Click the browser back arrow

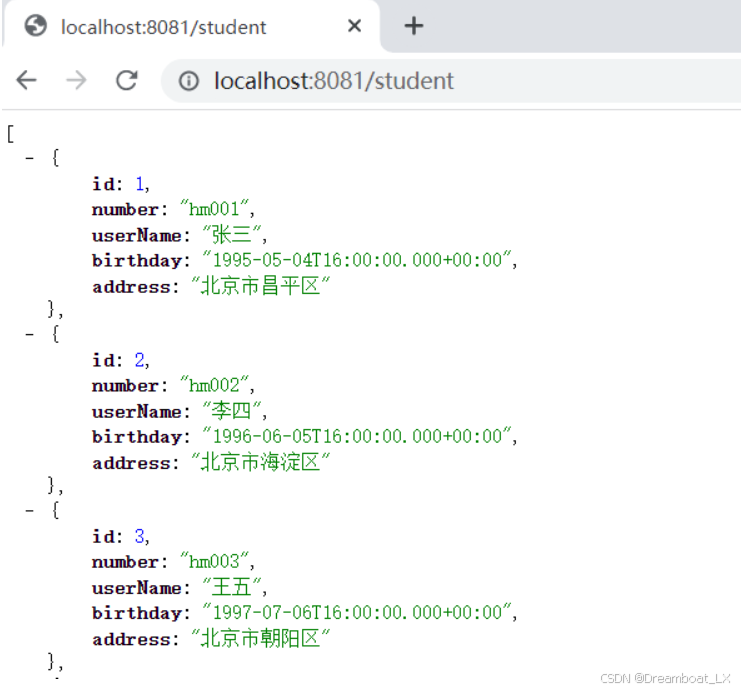pyautogui.click(x=27, y=80)
